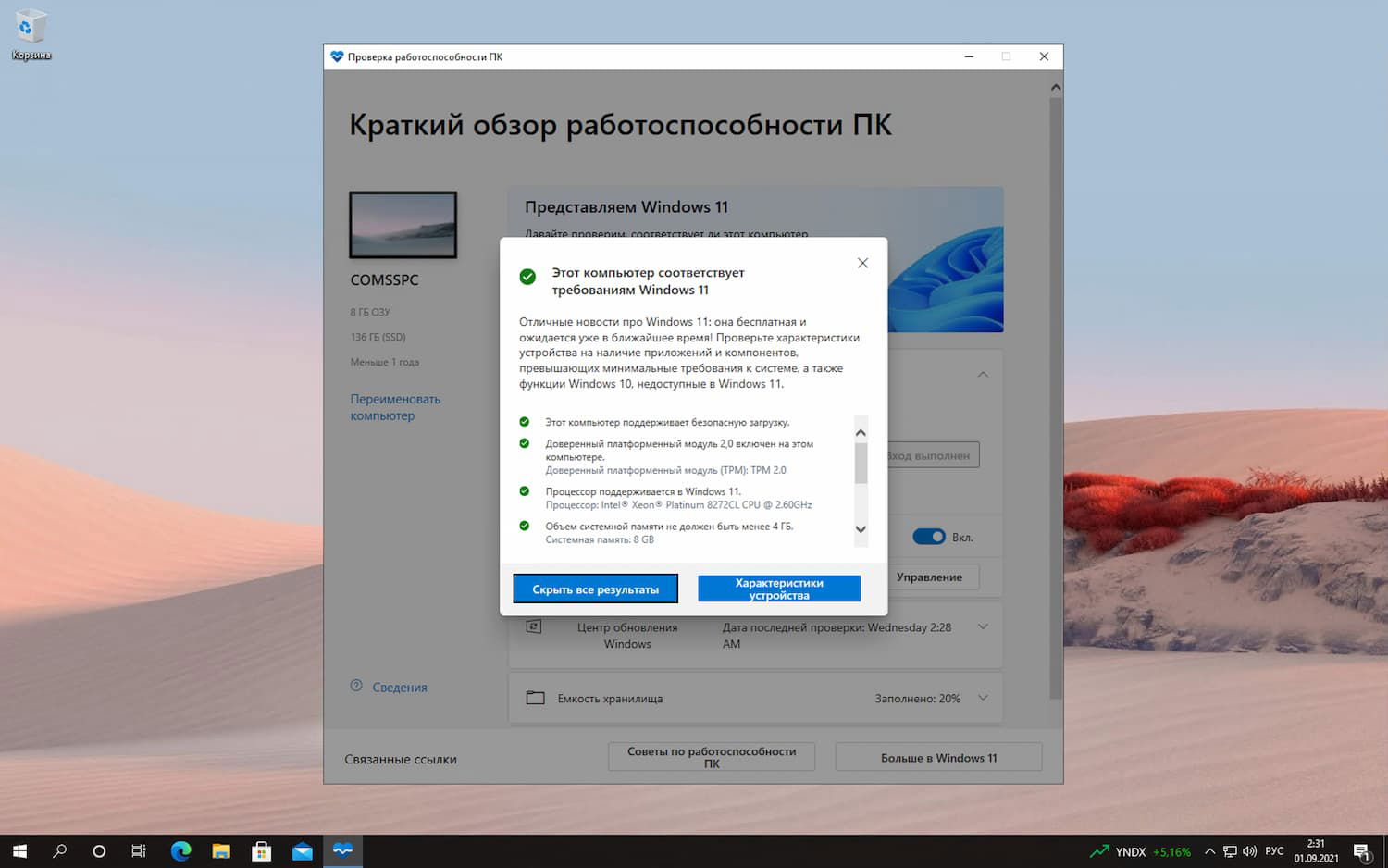Expand 'Центр обновления Windows' row chevron
Image resolution: width=1388 pixels, height=868 pixels.
(x=983, y=626)
